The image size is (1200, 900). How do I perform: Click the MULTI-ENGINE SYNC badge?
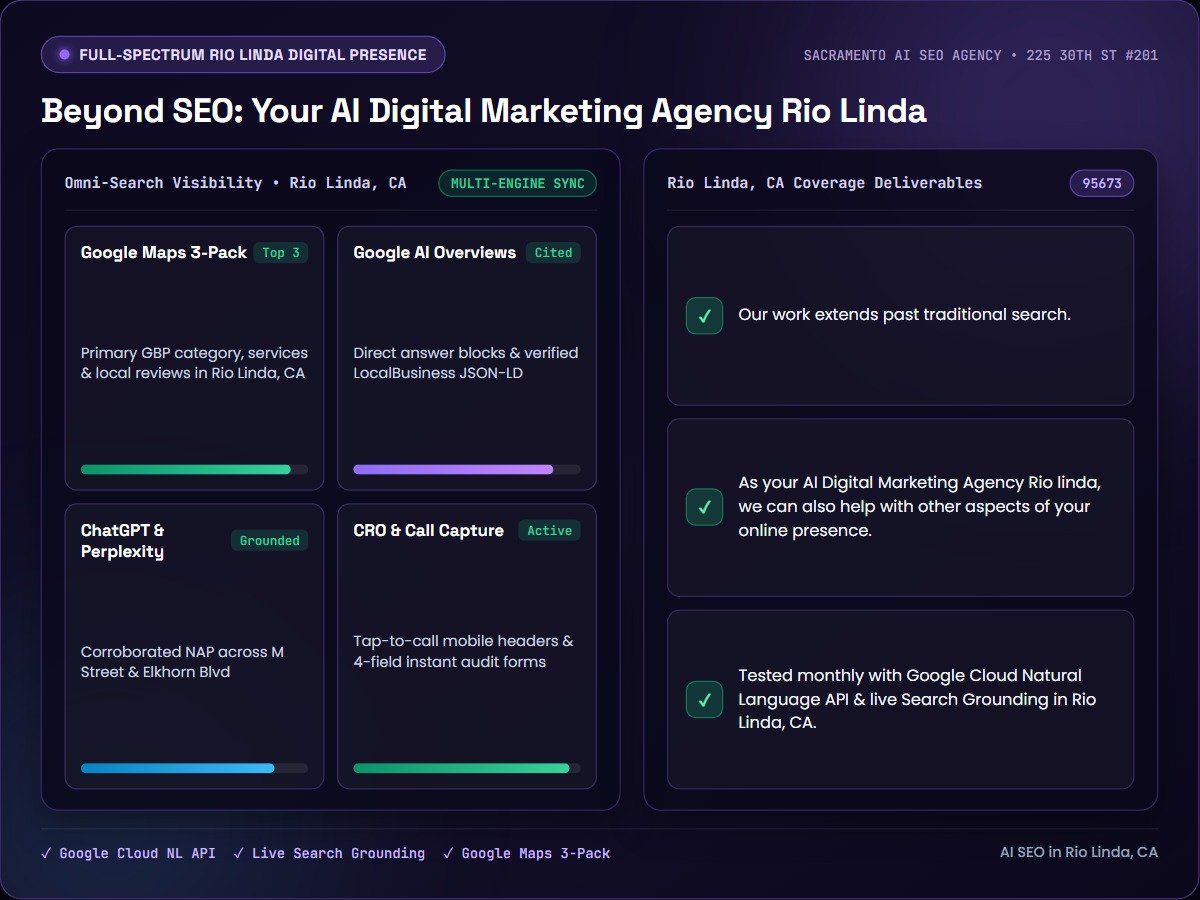pos(518,183)
